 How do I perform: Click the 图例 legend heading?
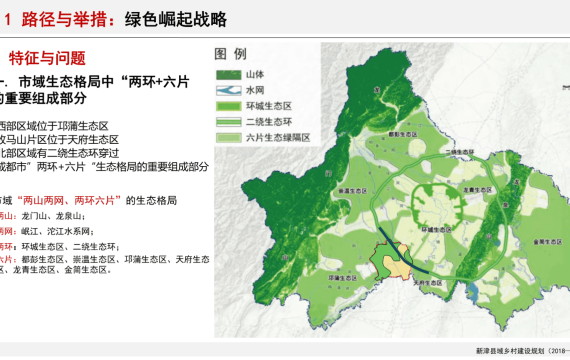230,54
